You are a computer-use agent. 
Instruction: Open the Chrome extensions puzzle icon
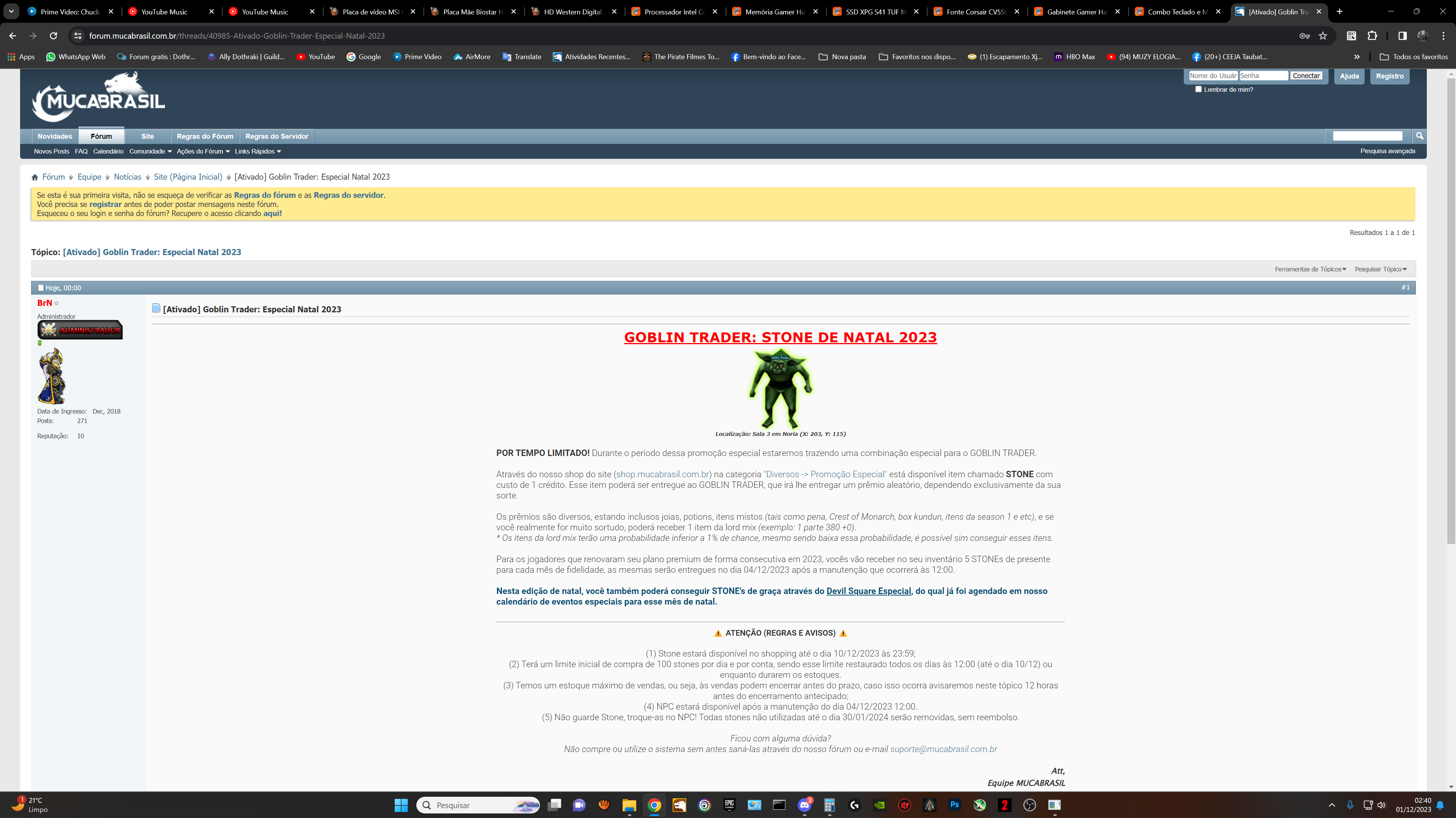(1372, 36)
